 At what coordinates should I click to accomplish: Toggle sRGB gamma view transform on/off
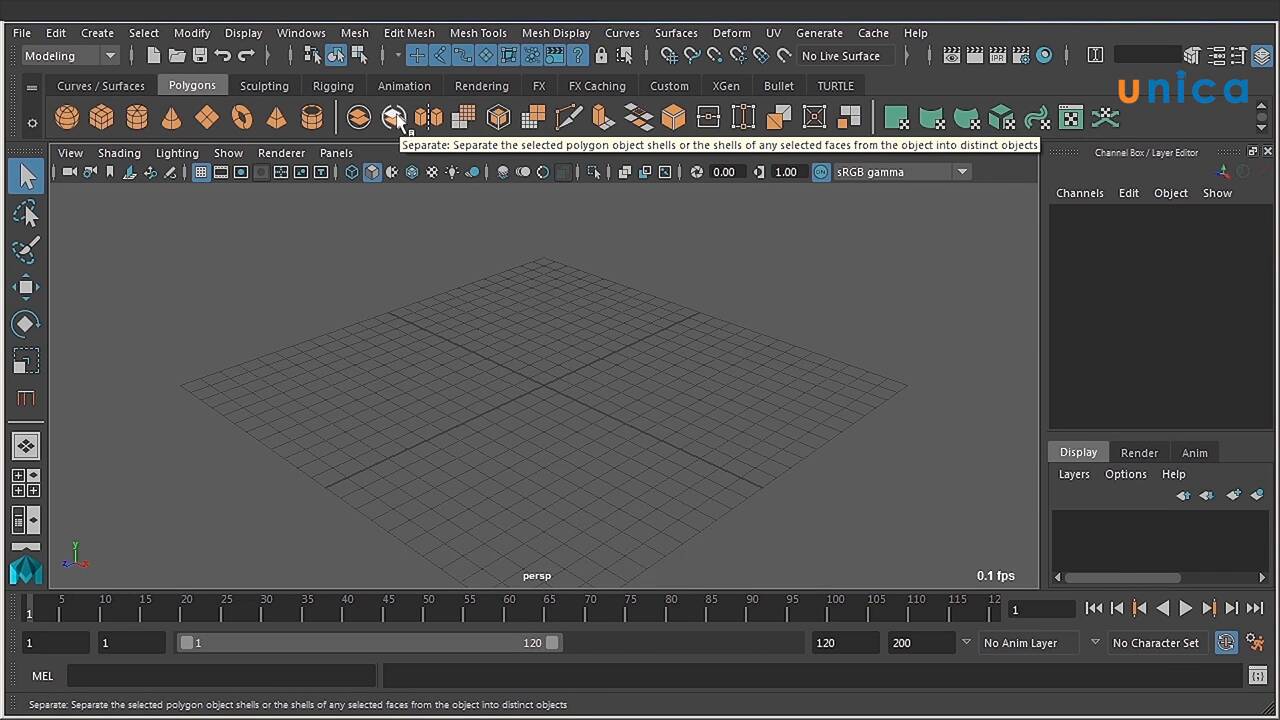coord(821,172)
